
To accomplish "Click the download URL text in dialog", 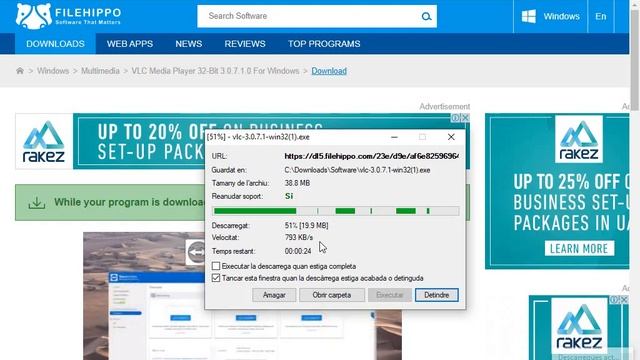I will click(x=371, y=156).
